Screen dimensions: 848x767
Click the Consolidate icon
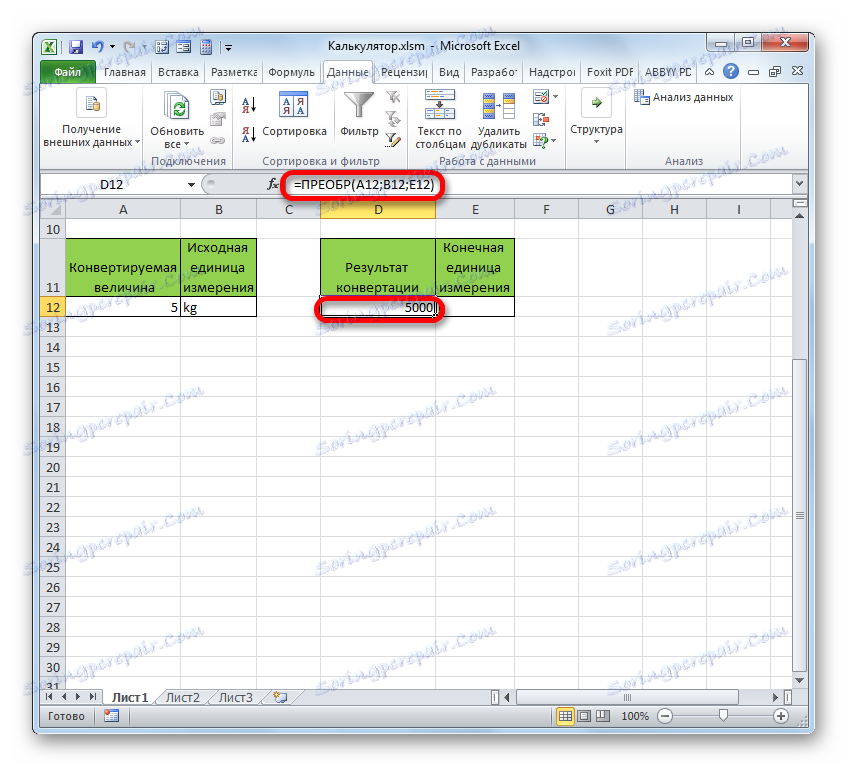coord(540,119)
